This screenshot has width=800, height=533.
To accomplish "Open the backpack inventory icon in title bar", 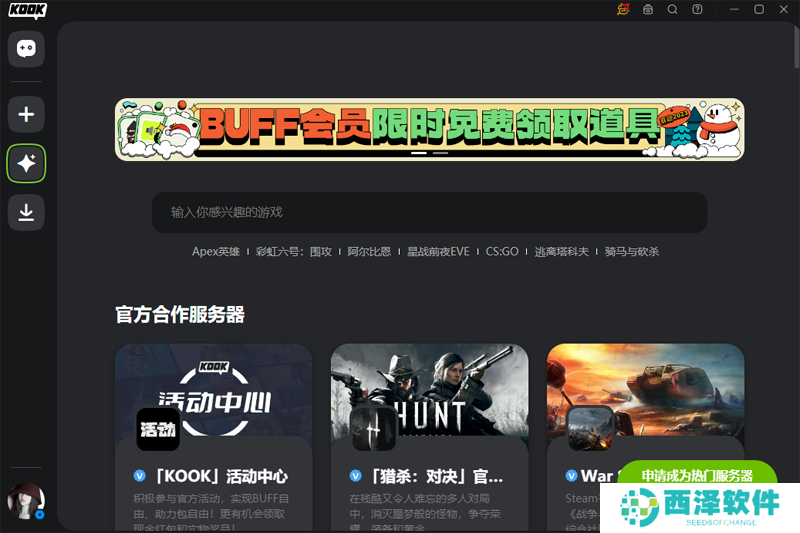I will tap(648, 9).
